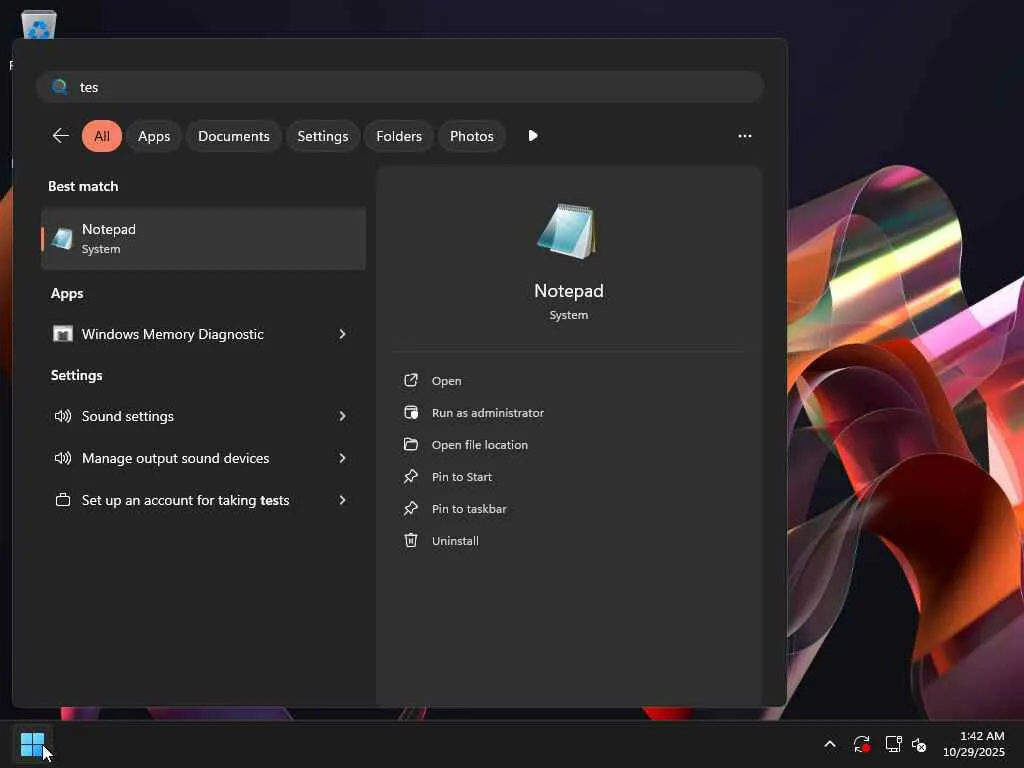This screenshot has width=1024, height=768.
Task: Open Set up an account for taking tests
Action: click(204, 500)
